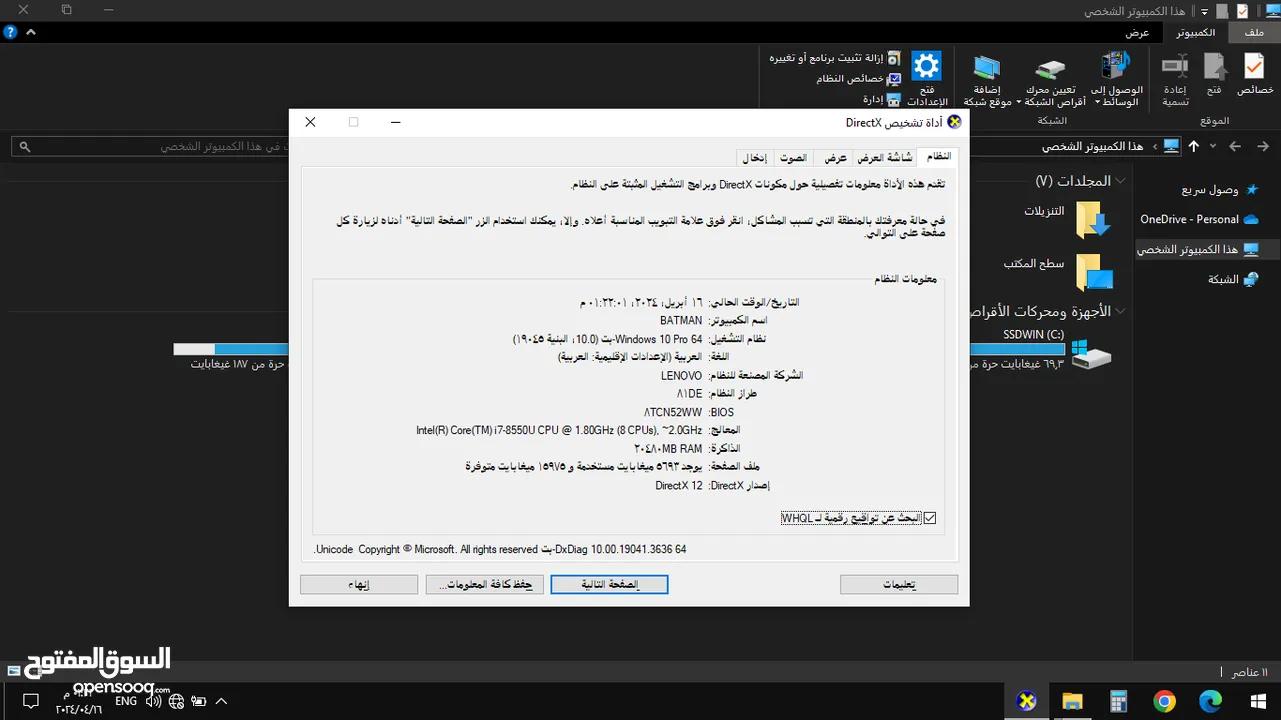Open File Explorer from the taskbar
Screen dimensions: 1281x720
(1072, 701)
